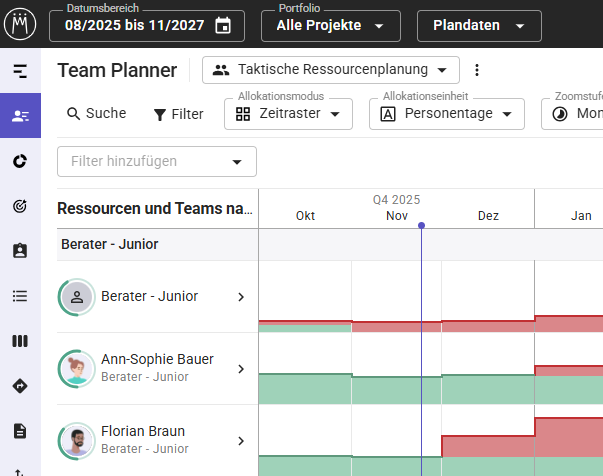Image resolution: width=603 pixels, height=476 pixels.
Task: Open the clipboard person sidebar icon
Action: point(20,251)
